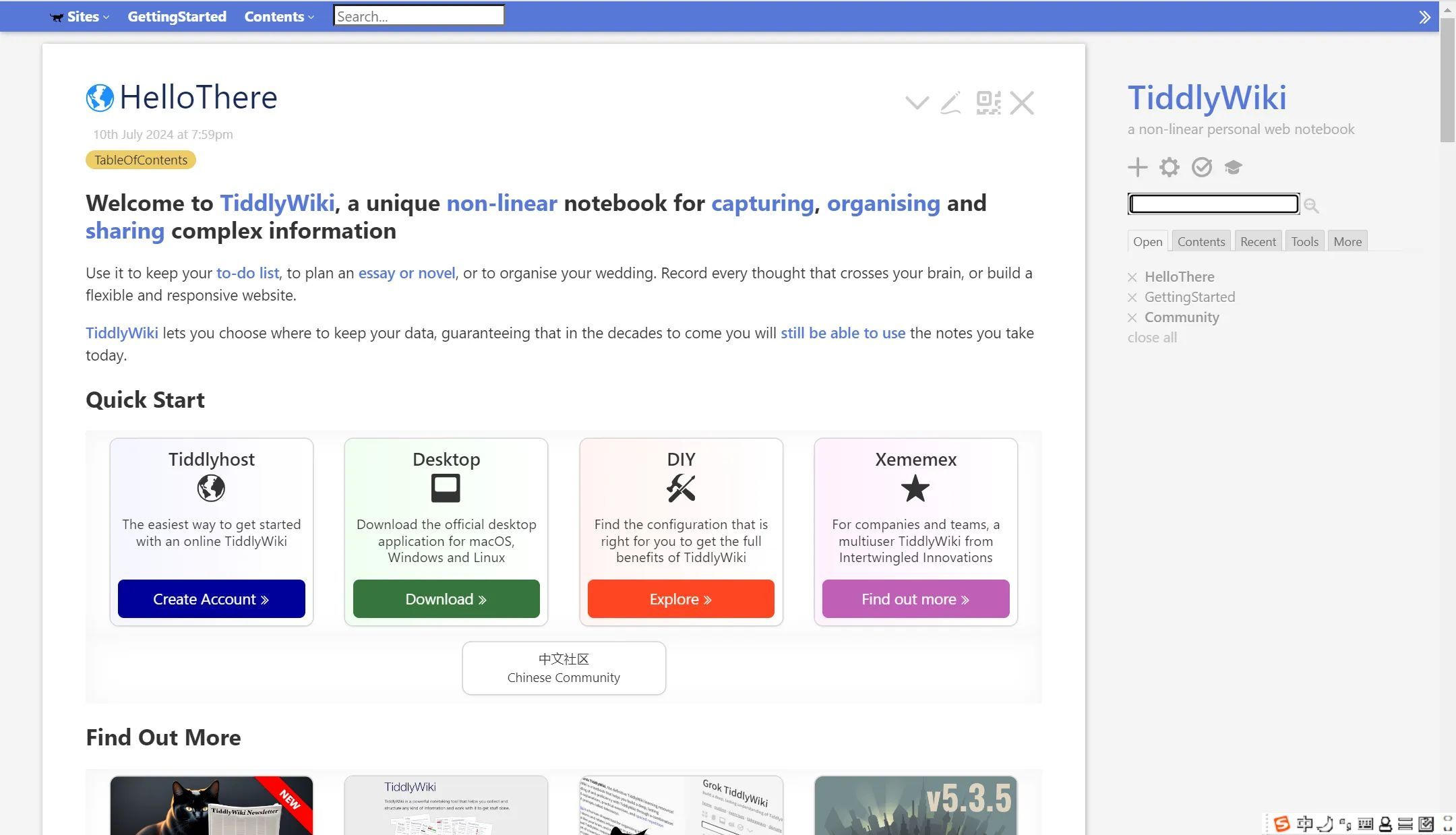This screenshot has width=1456, height=835.
Task: Click the close all link
Action: tap(1152, 338)
